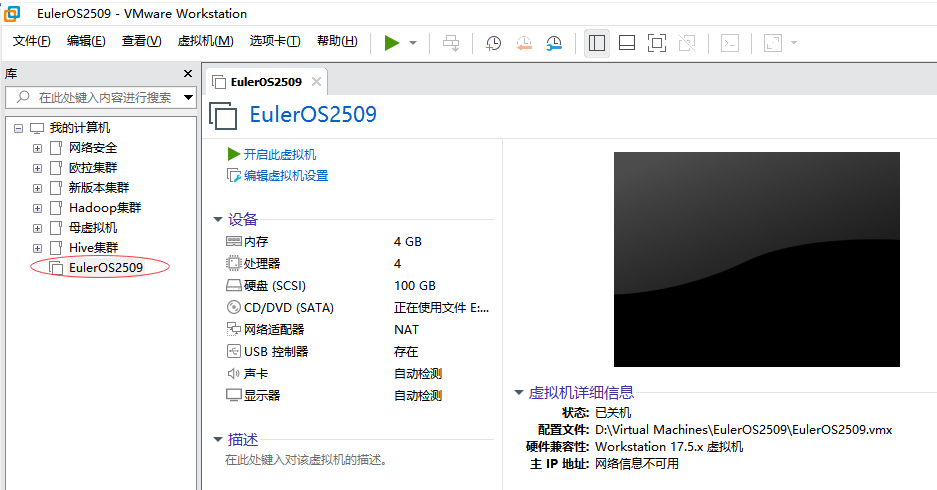Select the Hadoop集群 folder label
937x490 pixels.
(105, 208)
